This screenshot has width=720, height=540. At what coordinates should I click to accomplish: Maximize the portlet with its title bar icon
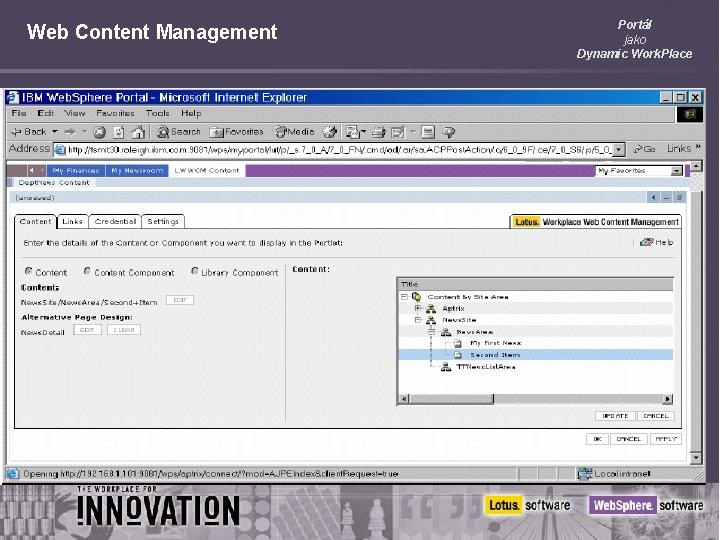(x=680, y=198)
